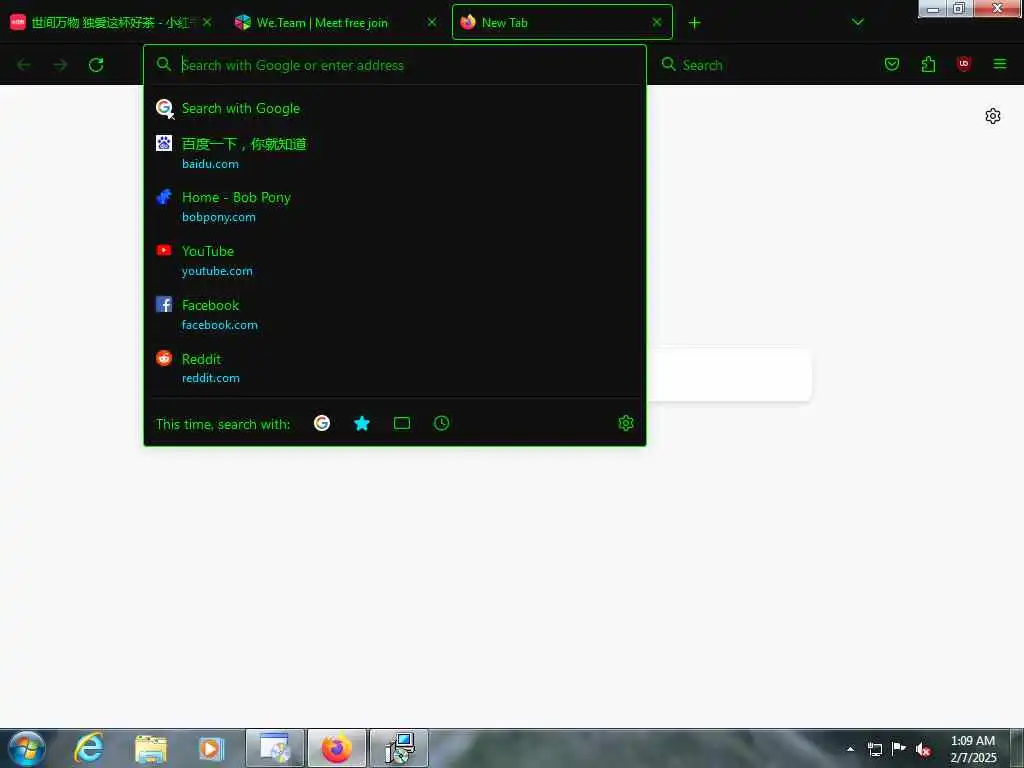Click the network tray icon
Screen dimensions: 1024x768
(x=875, y=749)
